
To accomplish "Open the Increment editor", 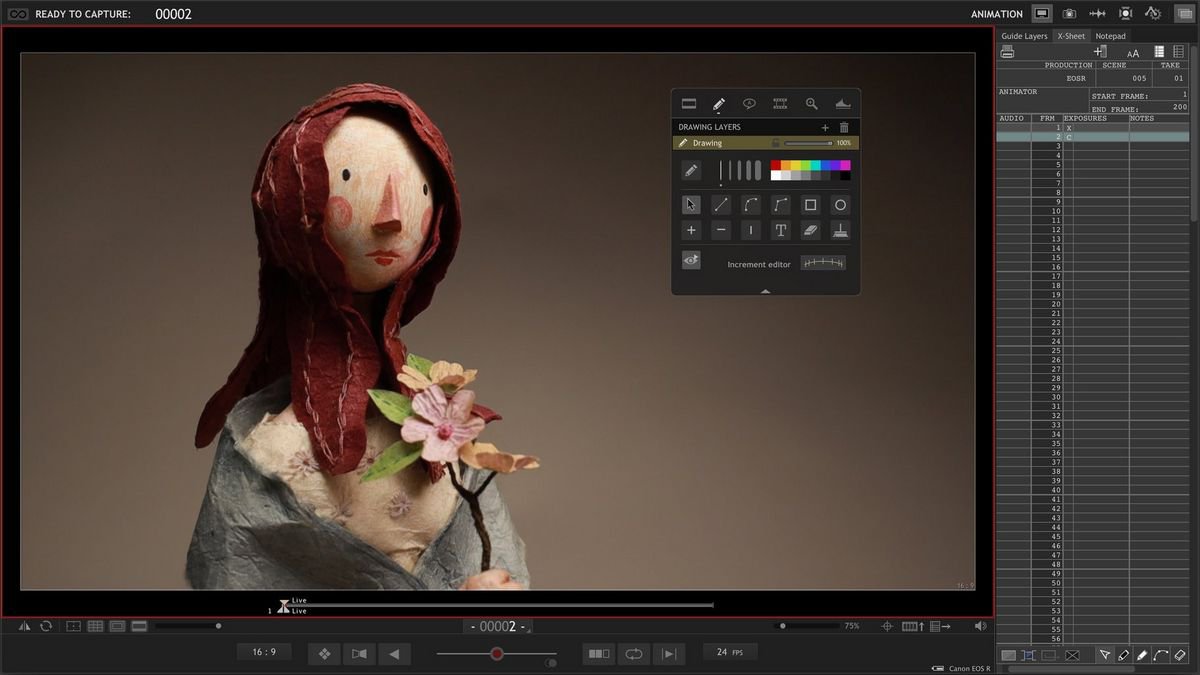I will click(x=823, y=263).
